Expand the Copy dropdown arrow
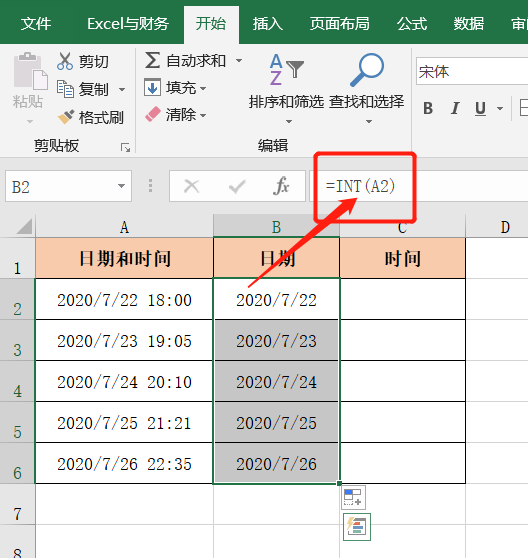The height and width of the screenshot is (558, 528). click(122, 89)
